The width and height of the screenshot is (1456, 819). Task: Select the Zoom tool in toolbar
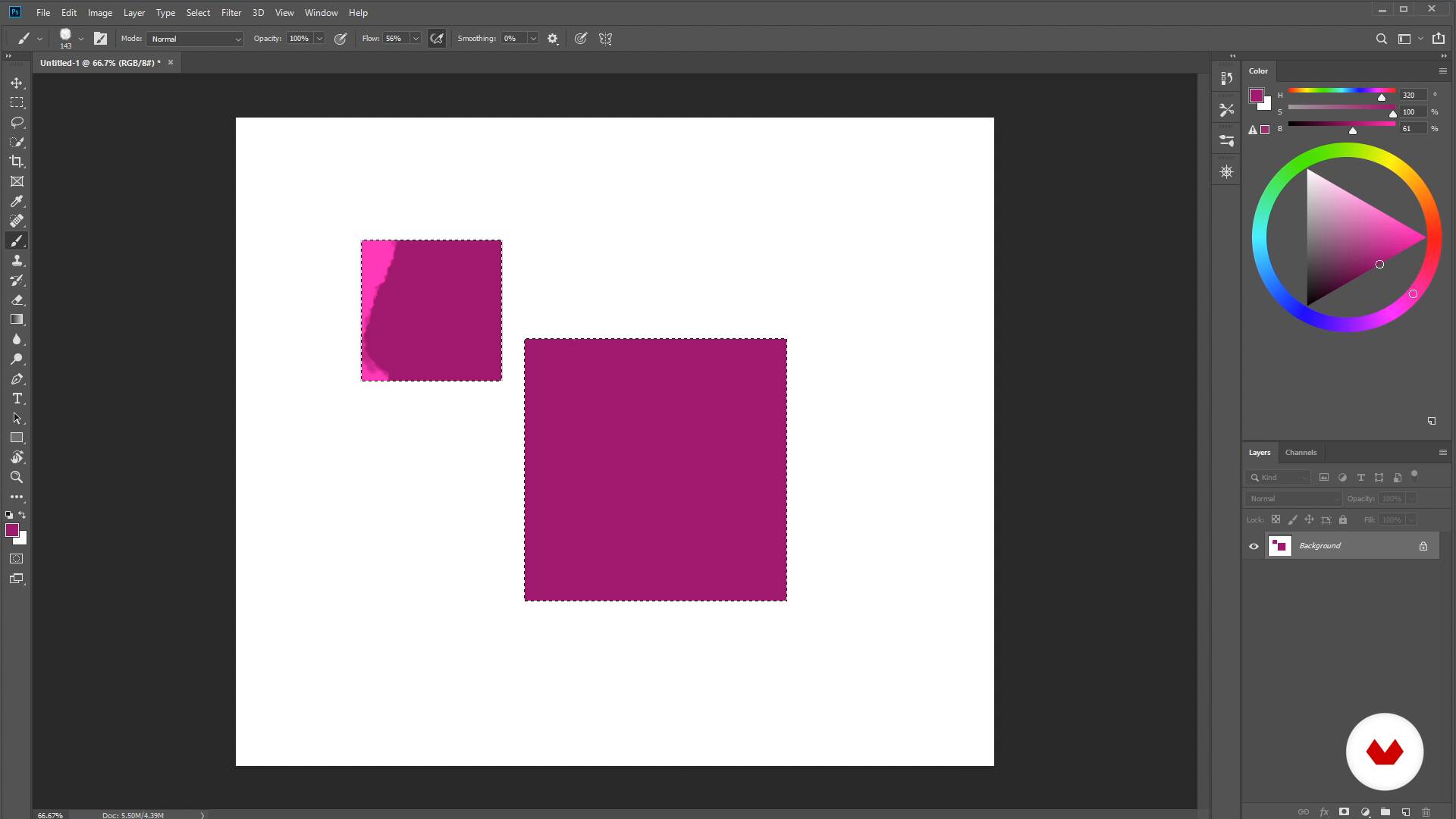click(x=17, y=477)
